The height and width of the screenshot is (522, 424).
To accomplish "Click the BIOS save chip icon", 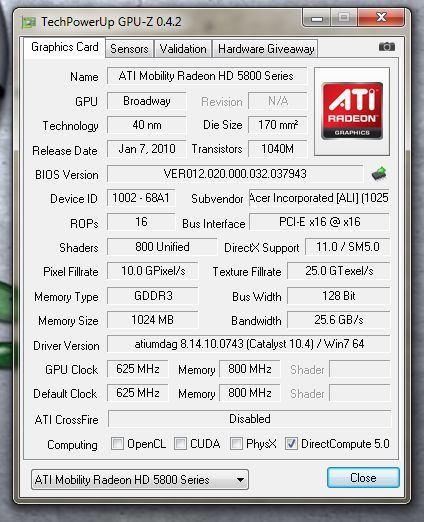I will pos(379,174).
